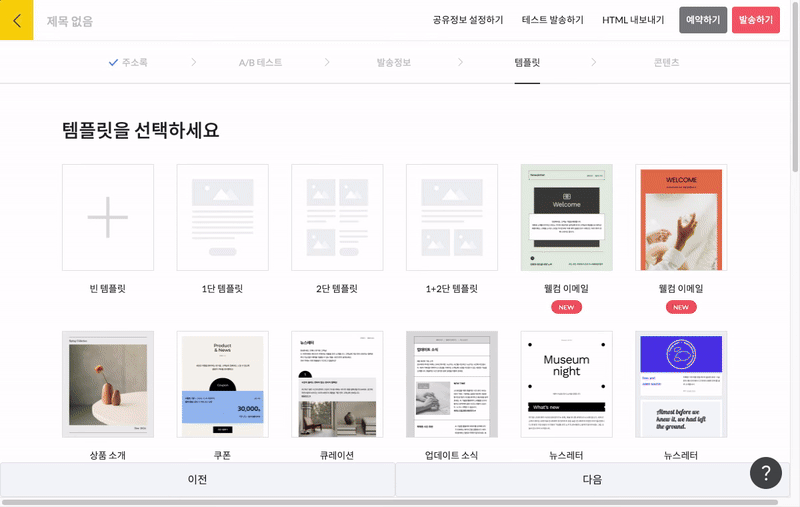Pick the 업데이트 소식 template thumbnail
This screenshot has height=507, width=800.
coord(451,384)
